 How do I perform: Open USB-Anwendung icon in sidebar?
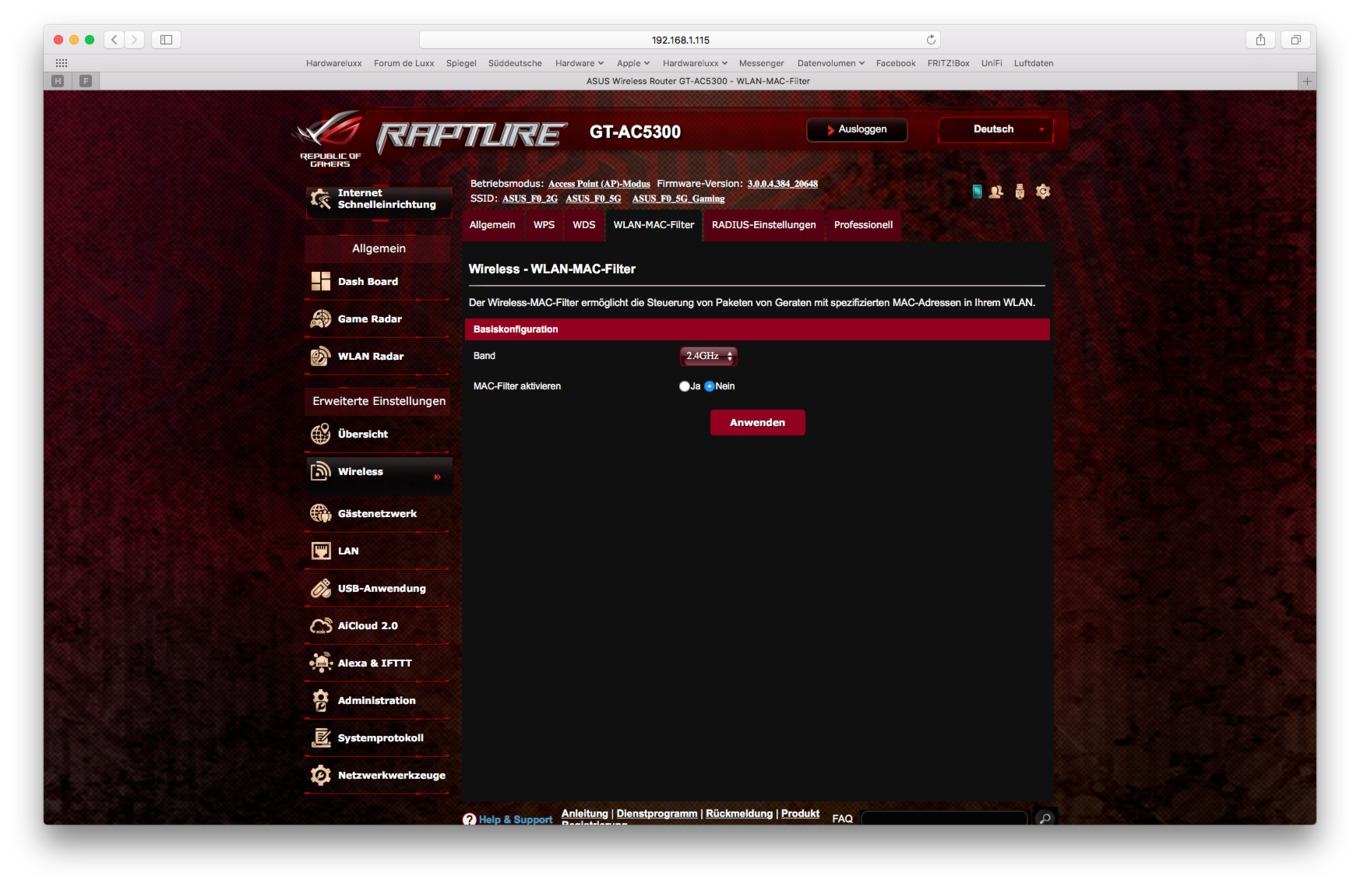coord(321,588)
